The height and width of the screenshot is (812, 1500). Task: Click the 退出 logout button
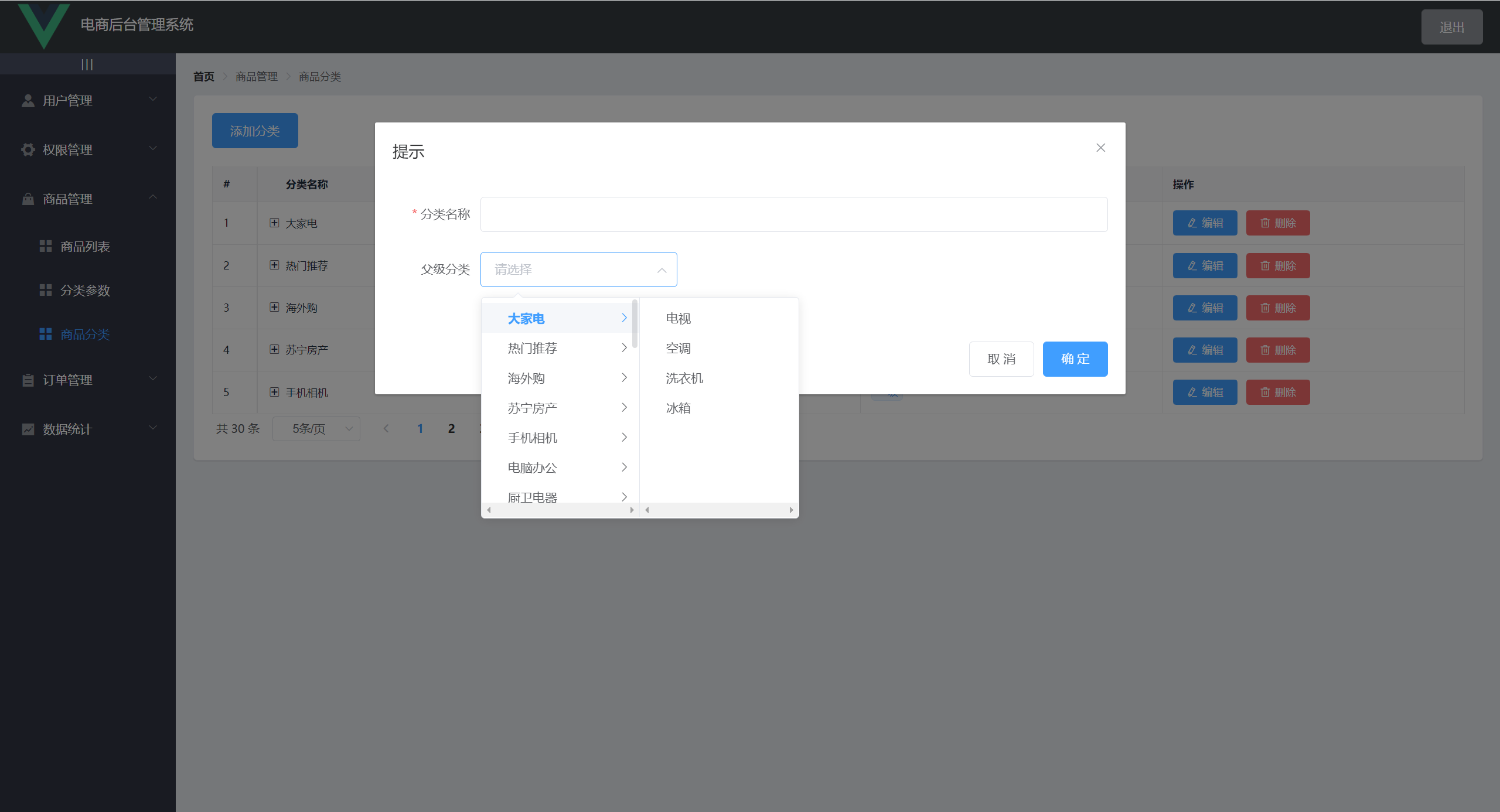point(1452,27)
